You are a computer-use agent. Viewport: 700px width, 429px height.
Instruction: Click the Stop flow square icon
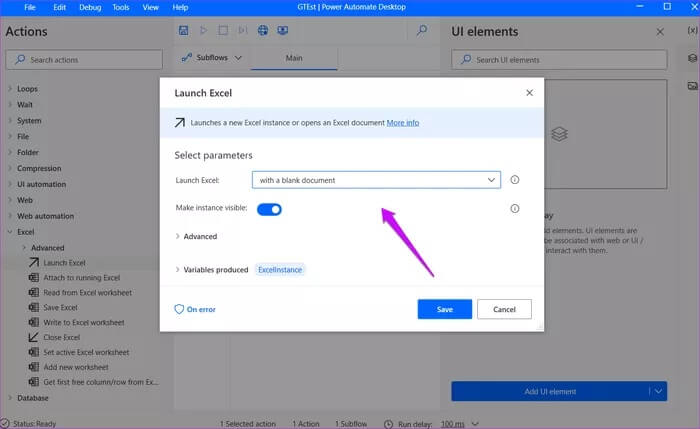pyautogui.click(x=223, y=30)
